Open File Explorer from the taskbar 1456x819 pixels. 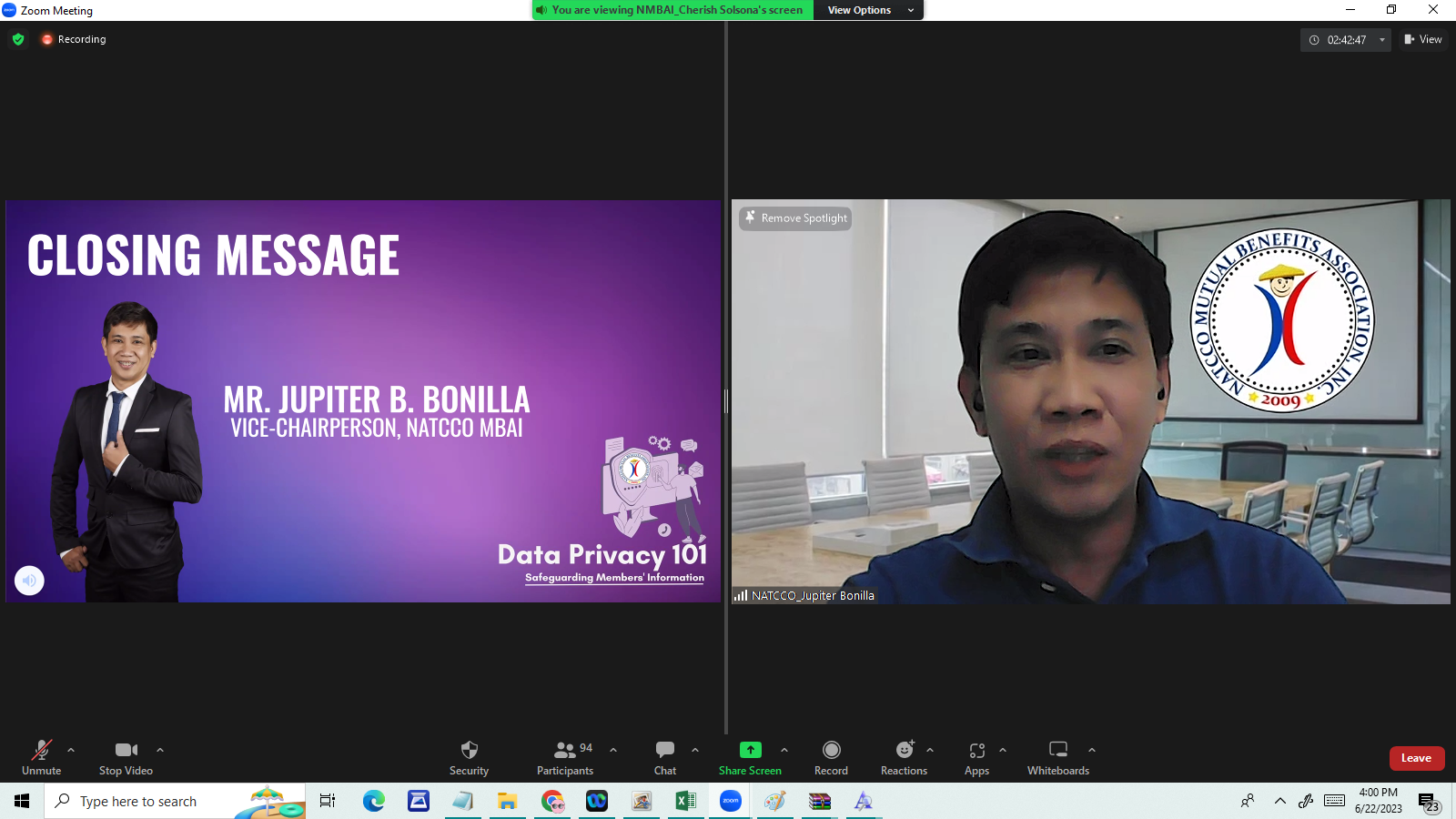click(507, 801)
